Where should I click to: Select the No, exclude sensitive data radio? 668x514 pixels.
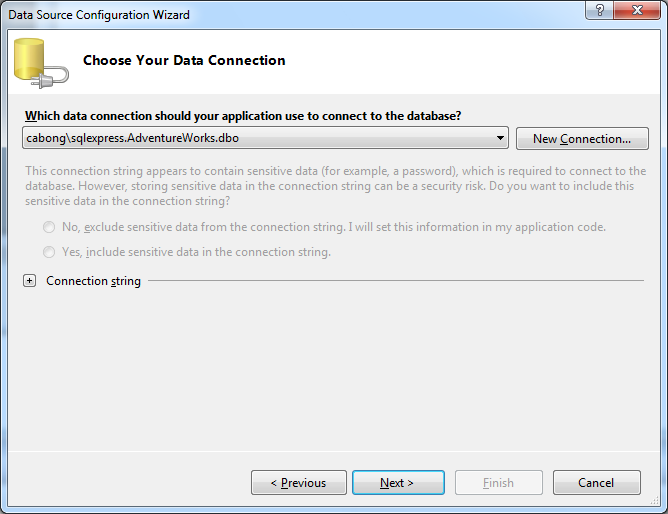[x=49, y=227]
